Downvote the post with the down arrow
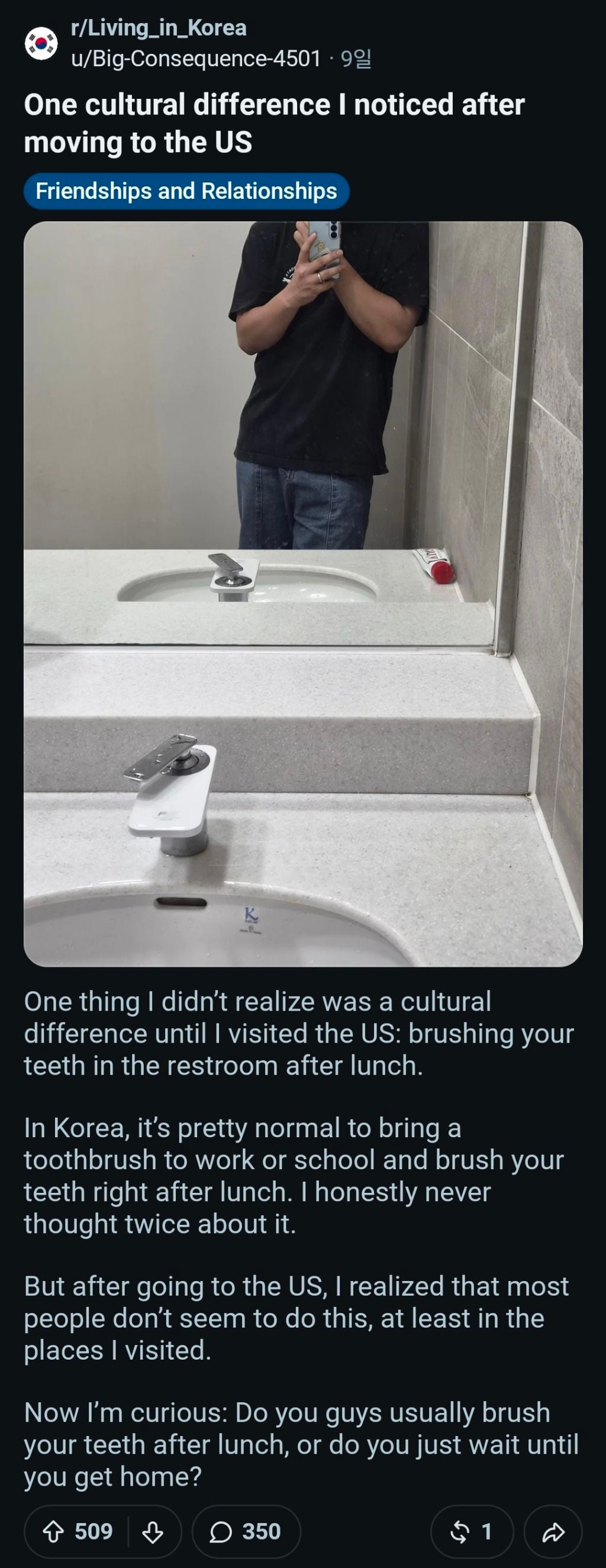Image resolution: width=606 pixels, height=1568 pixels. pyautogui.click(x=152, y=1531)
